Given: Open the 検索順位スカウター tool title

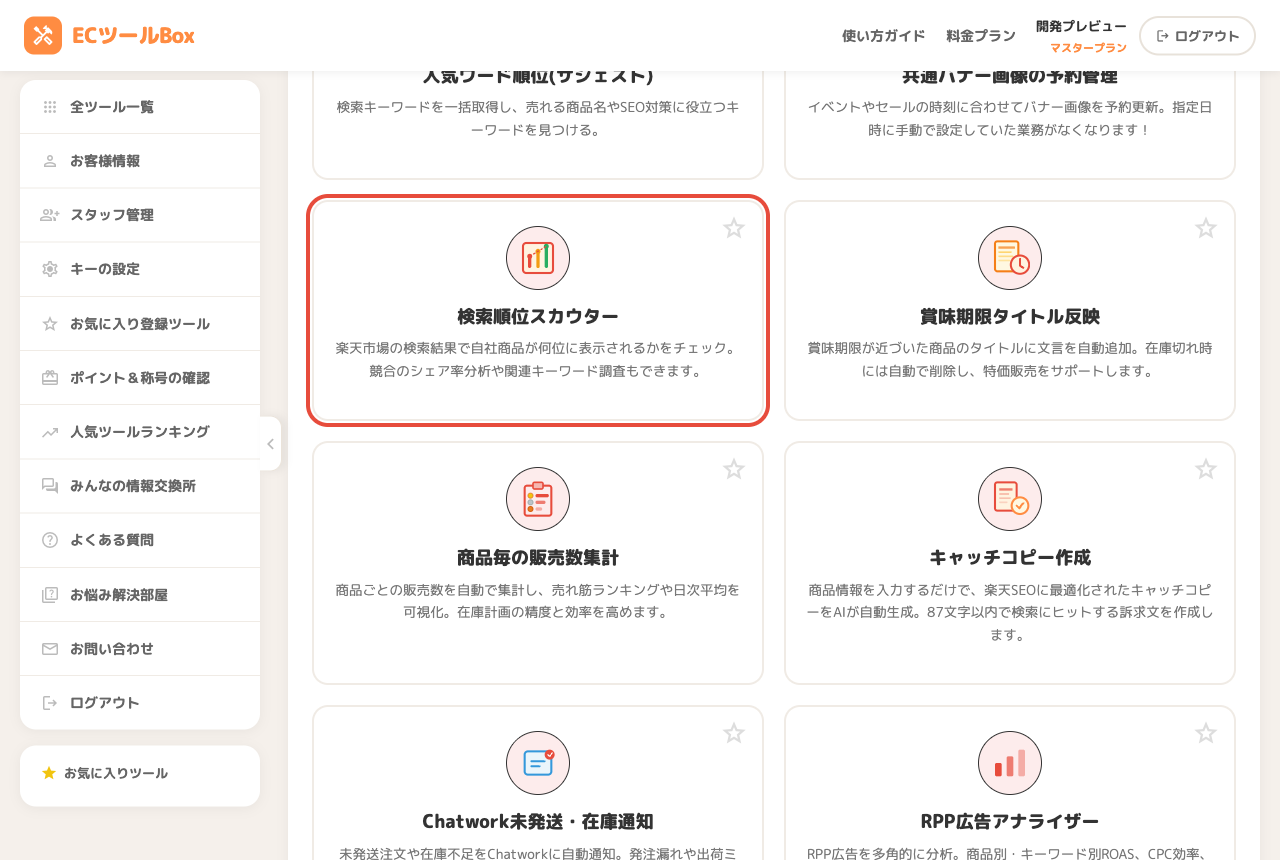Looking at the screenshot, I should tap(538, 316).
